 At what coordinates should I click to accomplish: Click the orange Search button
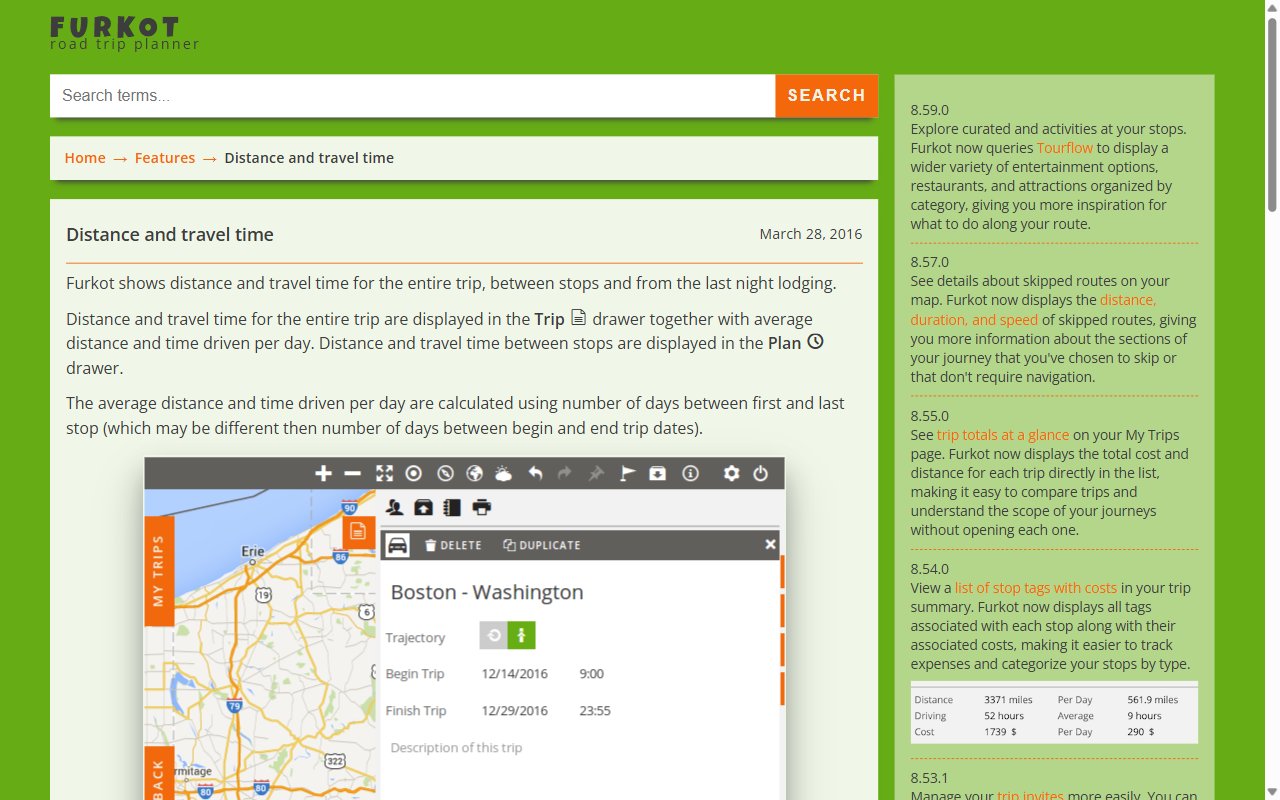(827, 96)
